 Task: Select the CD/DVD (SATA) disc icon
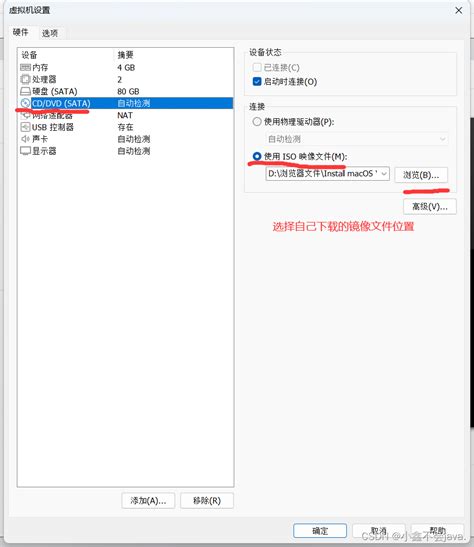[25, 103]
